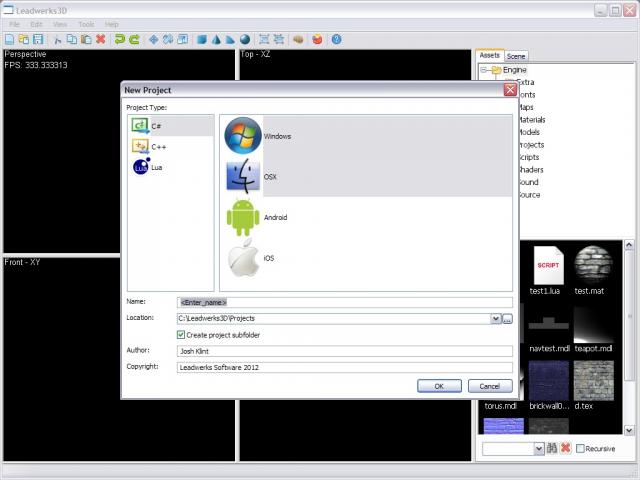
Task: Open the Location path dropdown
Action: click(x=496, y=318)
